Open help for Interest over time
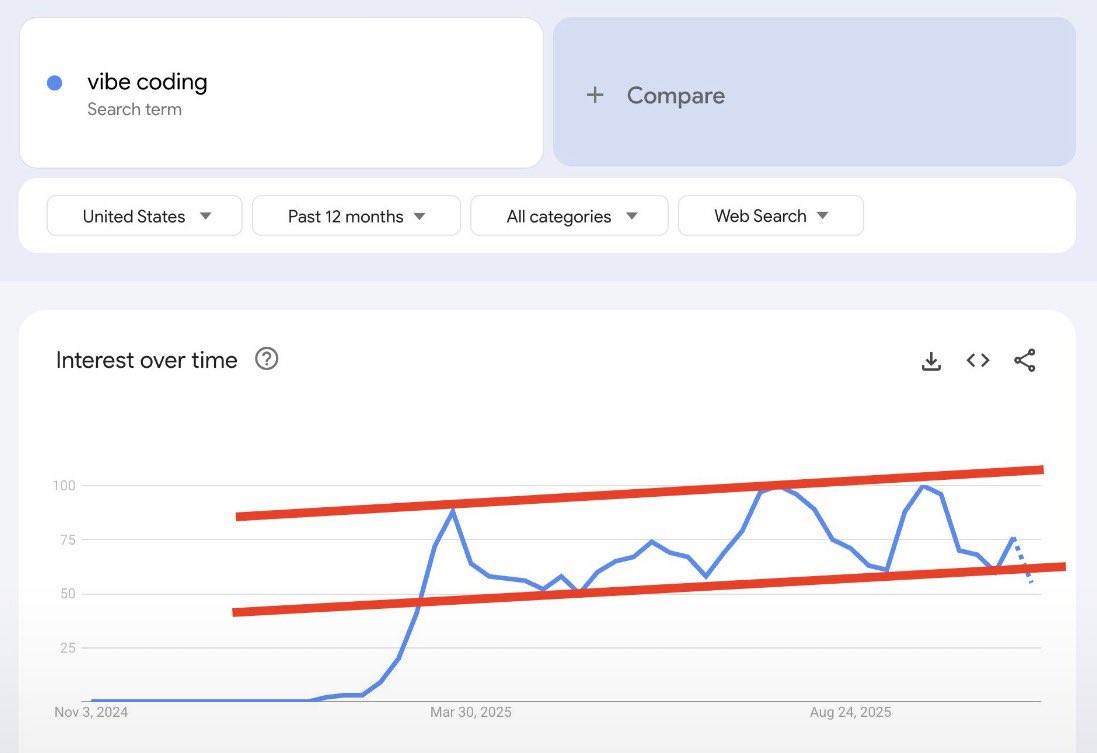This screenshot has height=753, width=1097. (x=267, y=359)
